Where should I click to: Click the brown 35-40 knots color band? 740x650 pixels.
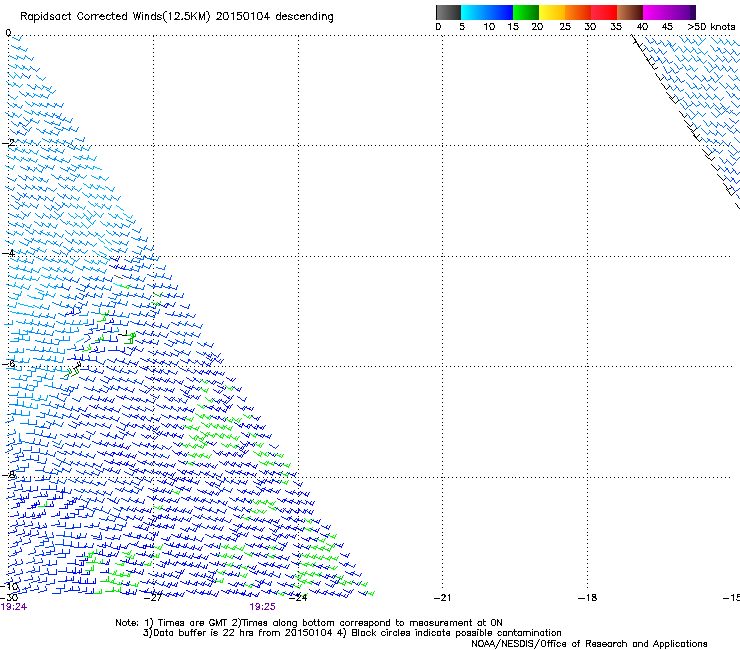coord(630,12)
